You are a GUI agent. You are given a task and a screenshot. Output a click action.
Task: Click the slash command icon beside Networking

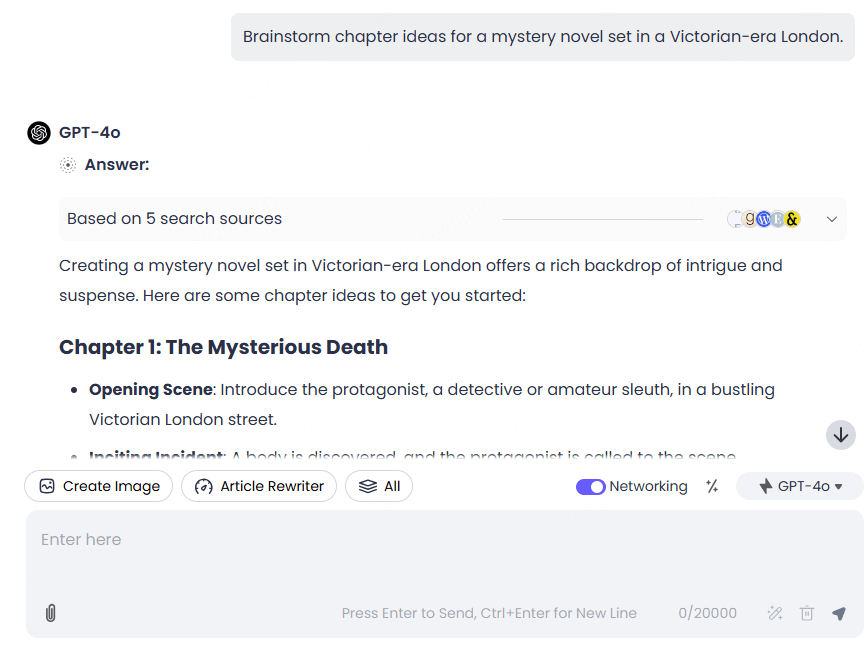point(712,486)
